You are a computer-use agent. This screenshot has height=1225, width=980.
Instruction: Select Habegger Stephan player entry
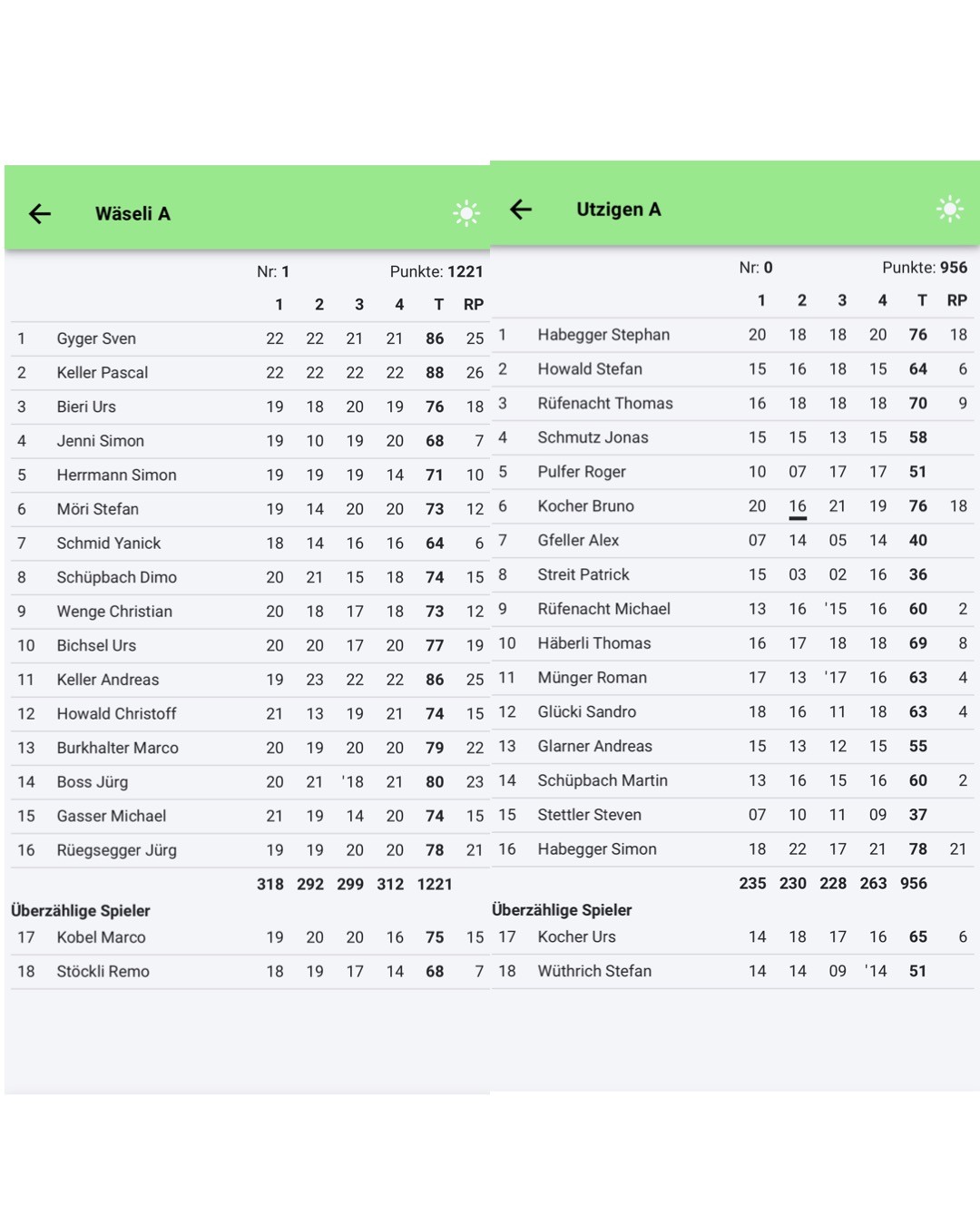pyautogui.click(x=603, y=335)
